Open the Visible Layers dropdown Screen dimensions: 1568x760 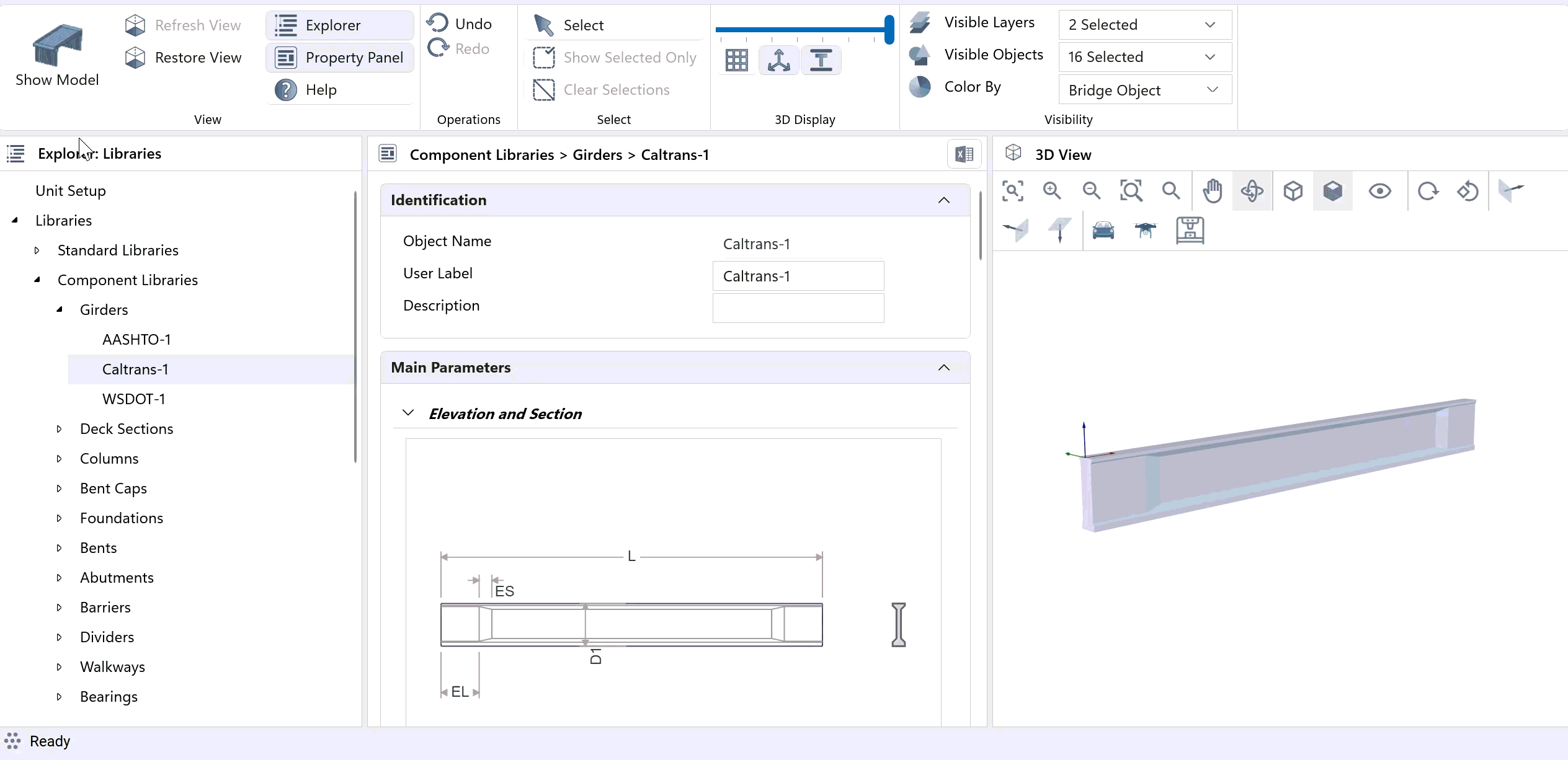click(1144, 25)
